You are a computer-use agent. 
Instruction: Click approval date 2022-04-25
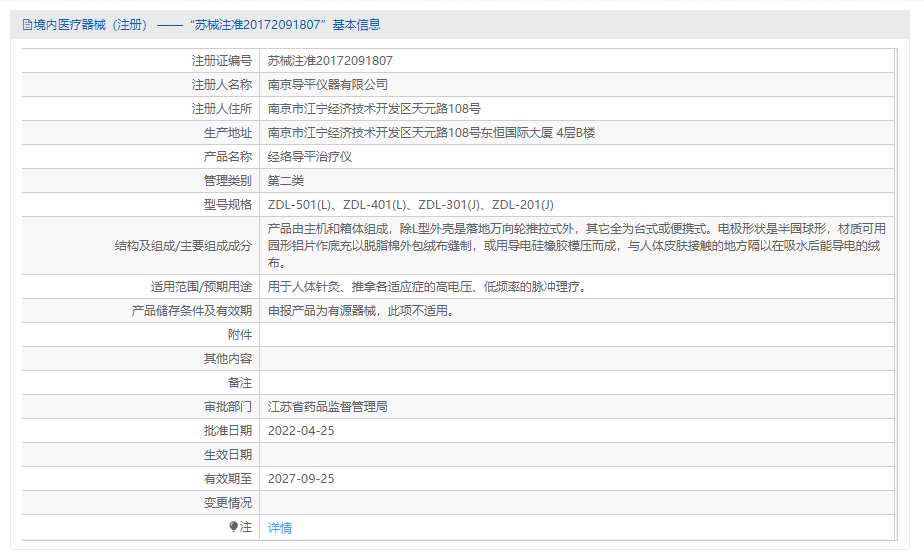pyautogui.click(x=301, y=430)
